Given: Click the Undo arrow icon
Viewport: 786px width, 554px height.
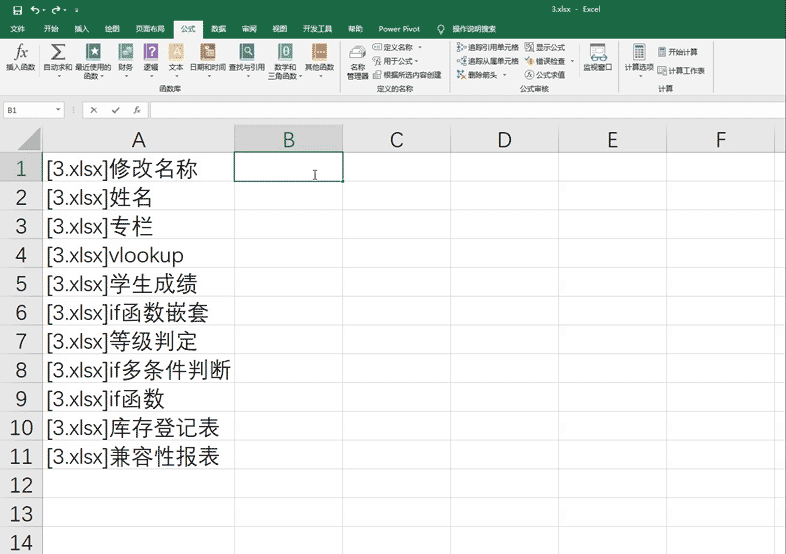Looking at the screenshot, I should [35, 10].
